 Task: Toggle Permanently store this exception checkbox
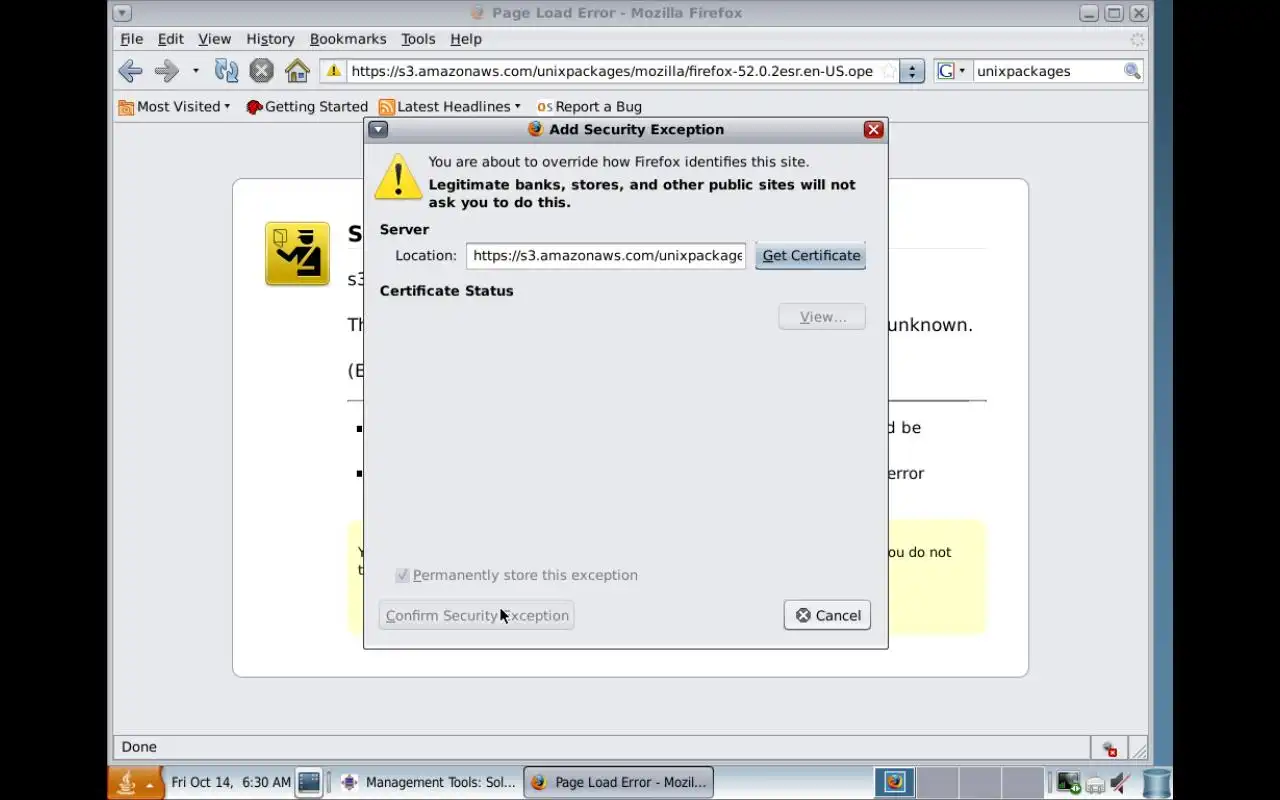[x=402, y=575]
